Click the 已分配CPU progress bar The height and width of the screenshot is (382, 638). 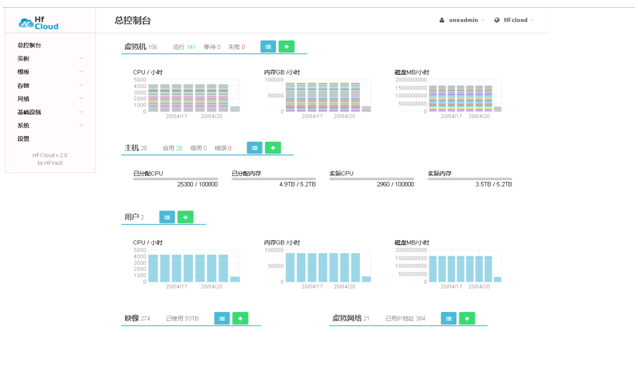175,179
